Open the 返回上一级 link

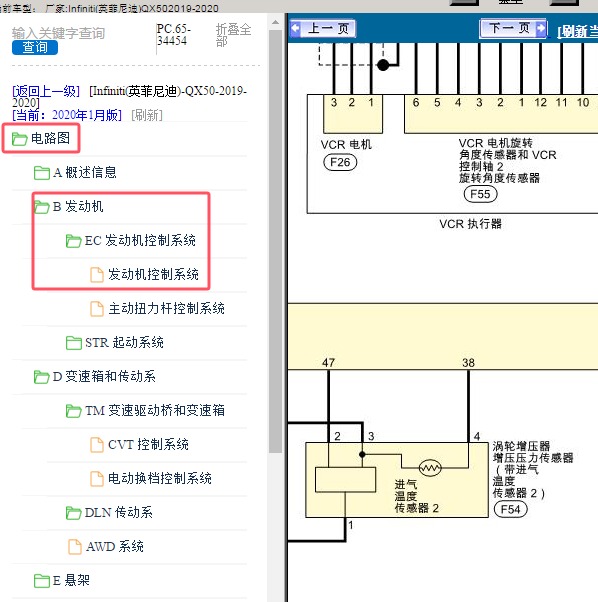pos(46,91)
